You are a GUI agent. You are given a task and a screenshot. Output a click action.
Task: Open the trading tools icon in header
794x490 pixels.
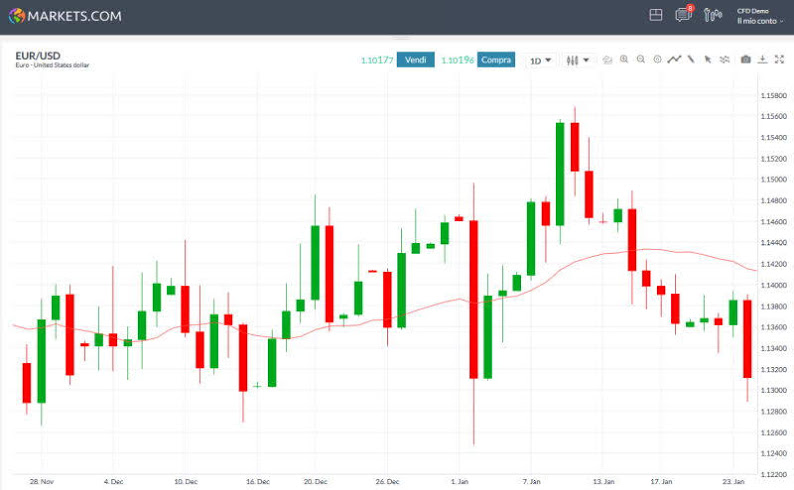click(x=712, y=15)
